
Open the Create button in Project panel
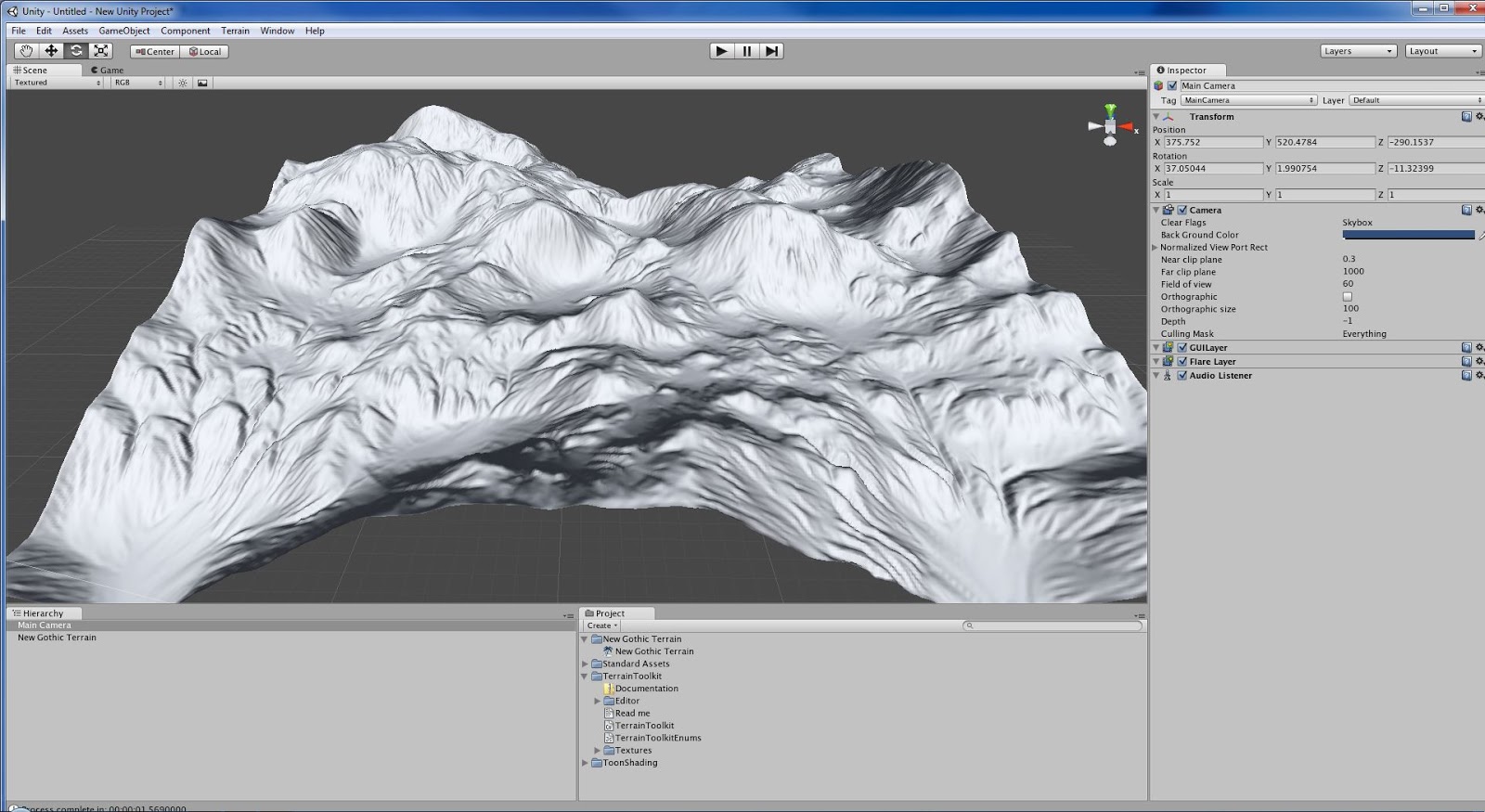click(601, 625)
